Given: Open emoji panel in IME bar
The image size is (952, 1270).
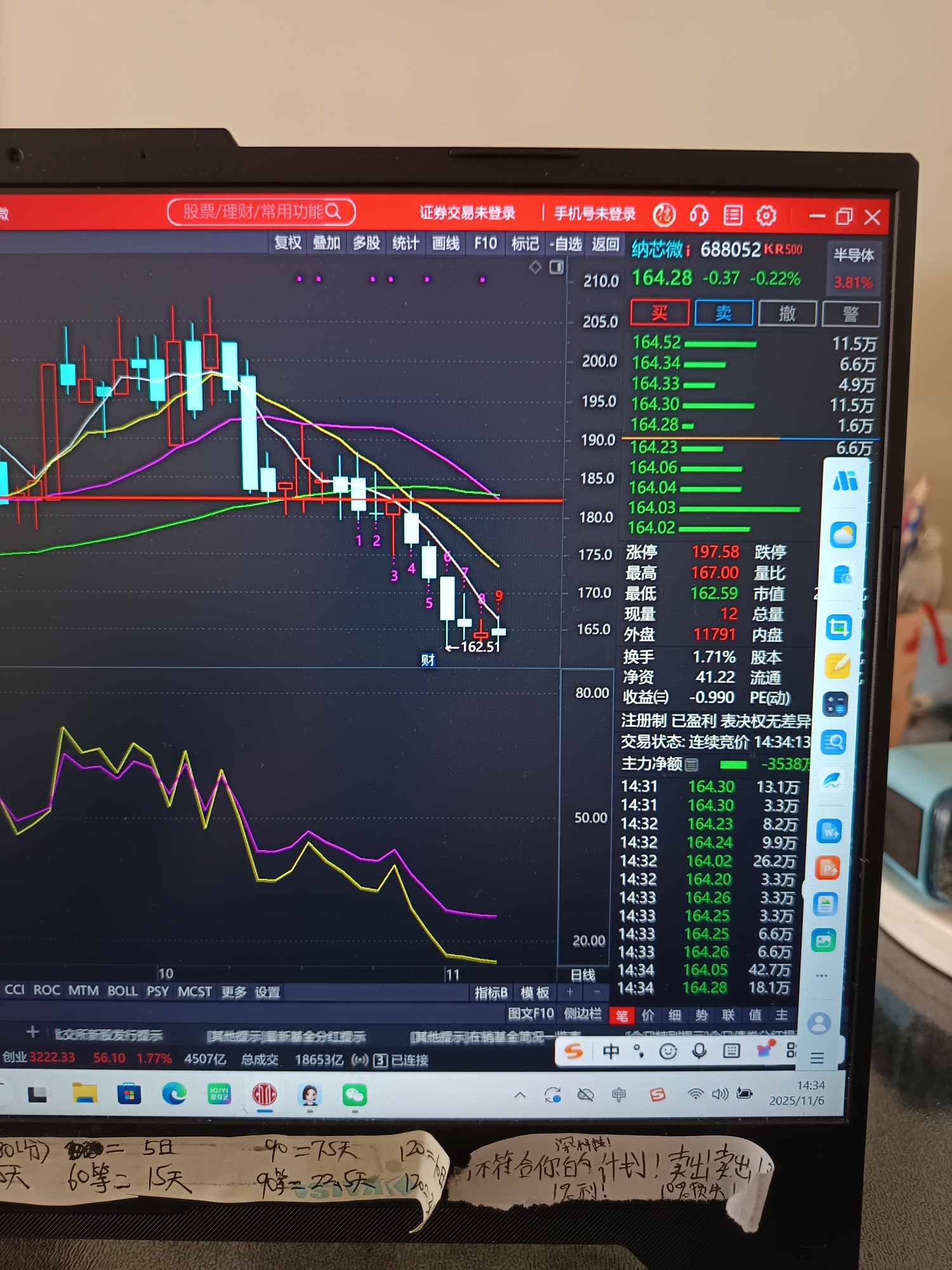Looking at the screenshot, I should (x=668, y=1052).
